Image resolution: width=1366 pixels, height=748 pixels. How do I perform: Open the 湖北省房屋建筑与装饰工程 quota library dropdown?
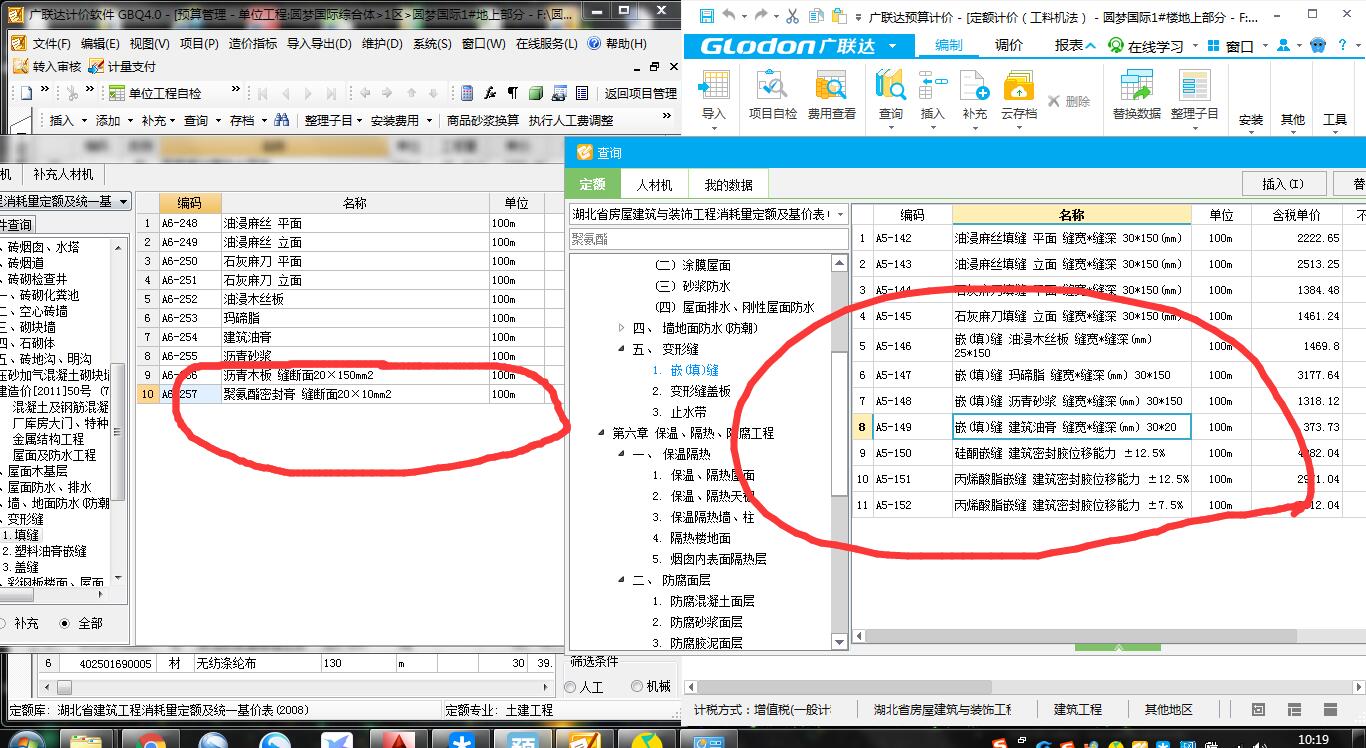pos(840,214)
